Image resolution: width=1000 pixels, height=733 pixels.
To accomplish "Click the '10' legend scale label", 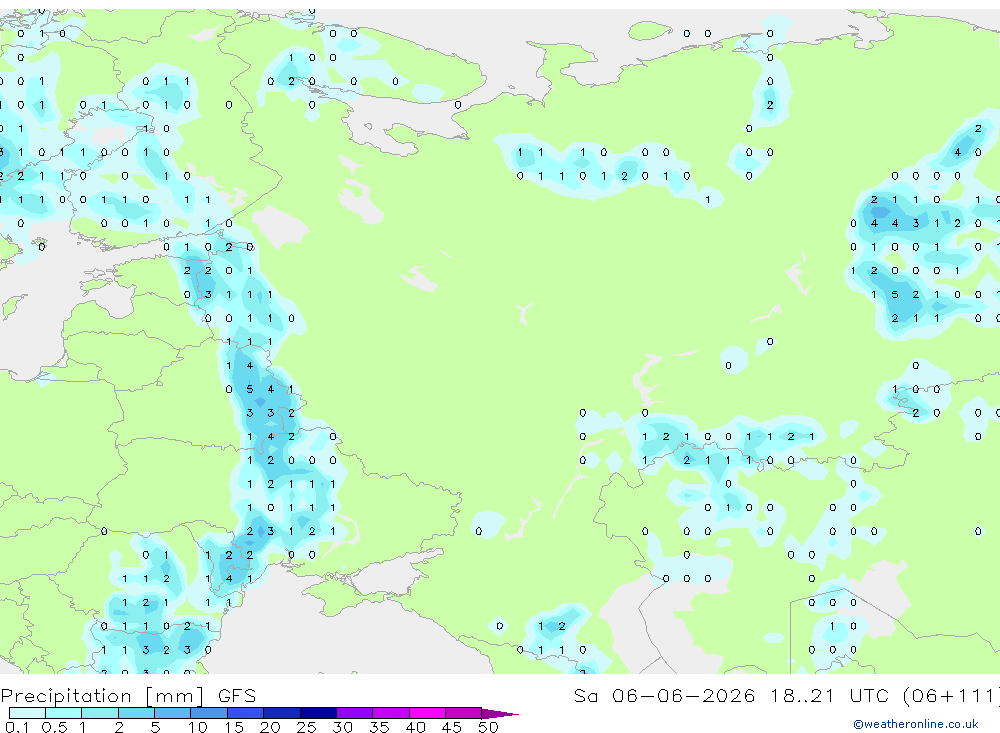I will tap(197, 727).
